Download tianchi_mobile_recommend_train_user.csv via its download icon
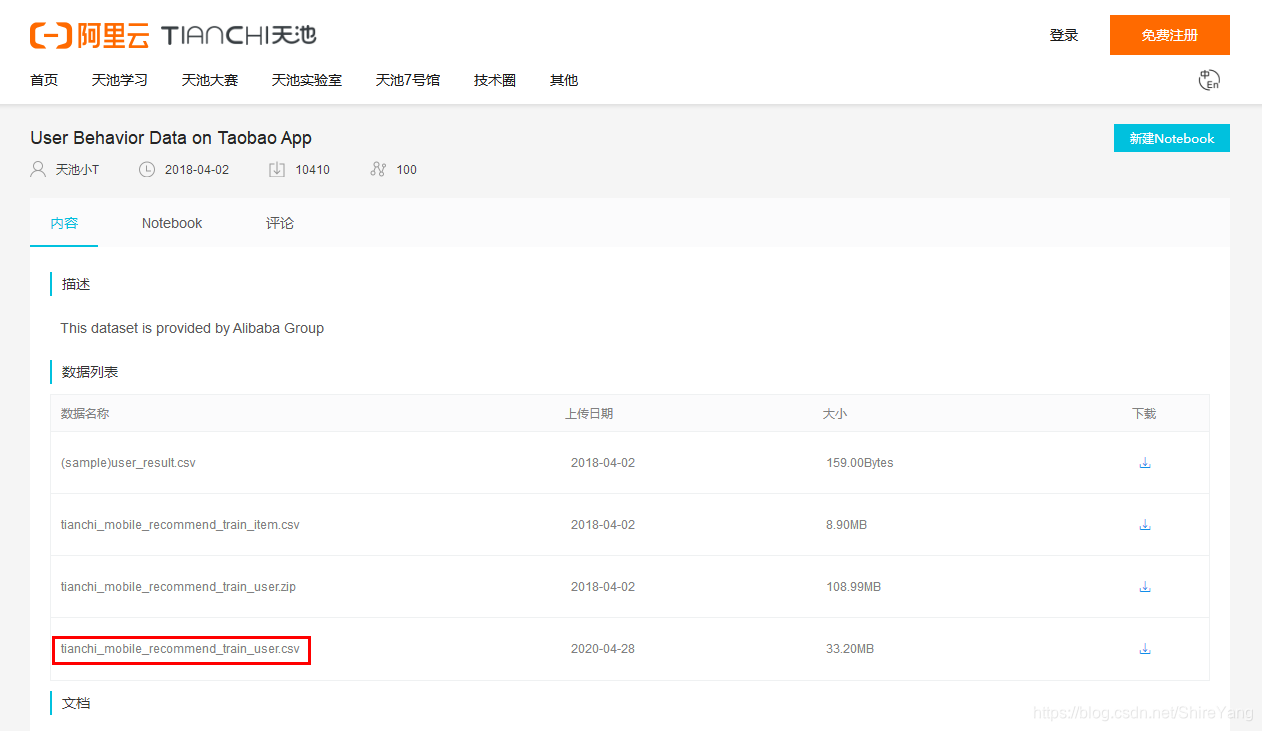 [x=1145, y=649]
